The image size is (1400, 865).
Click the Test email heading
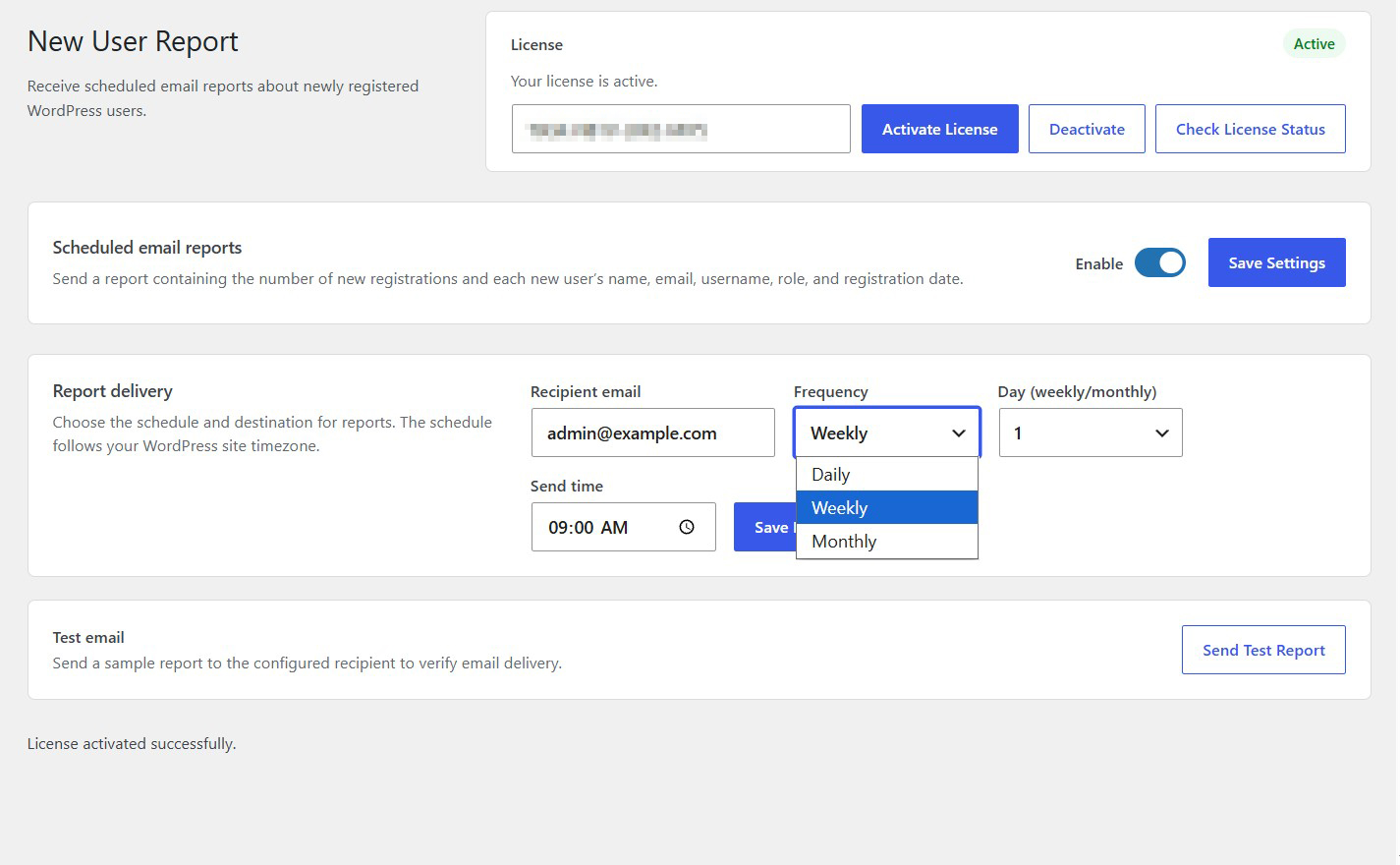(x=88, y=637)
